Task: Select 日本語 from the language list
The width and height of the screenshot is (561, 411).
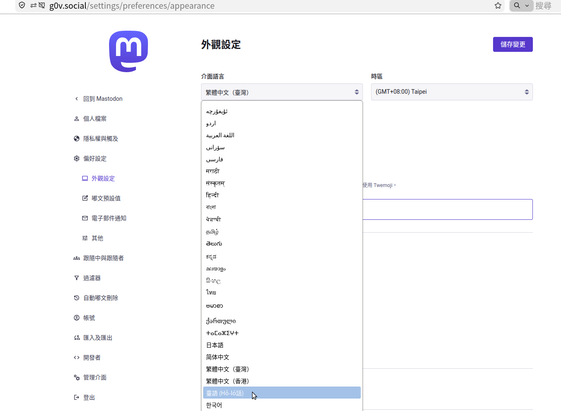Action: point(282,345)
